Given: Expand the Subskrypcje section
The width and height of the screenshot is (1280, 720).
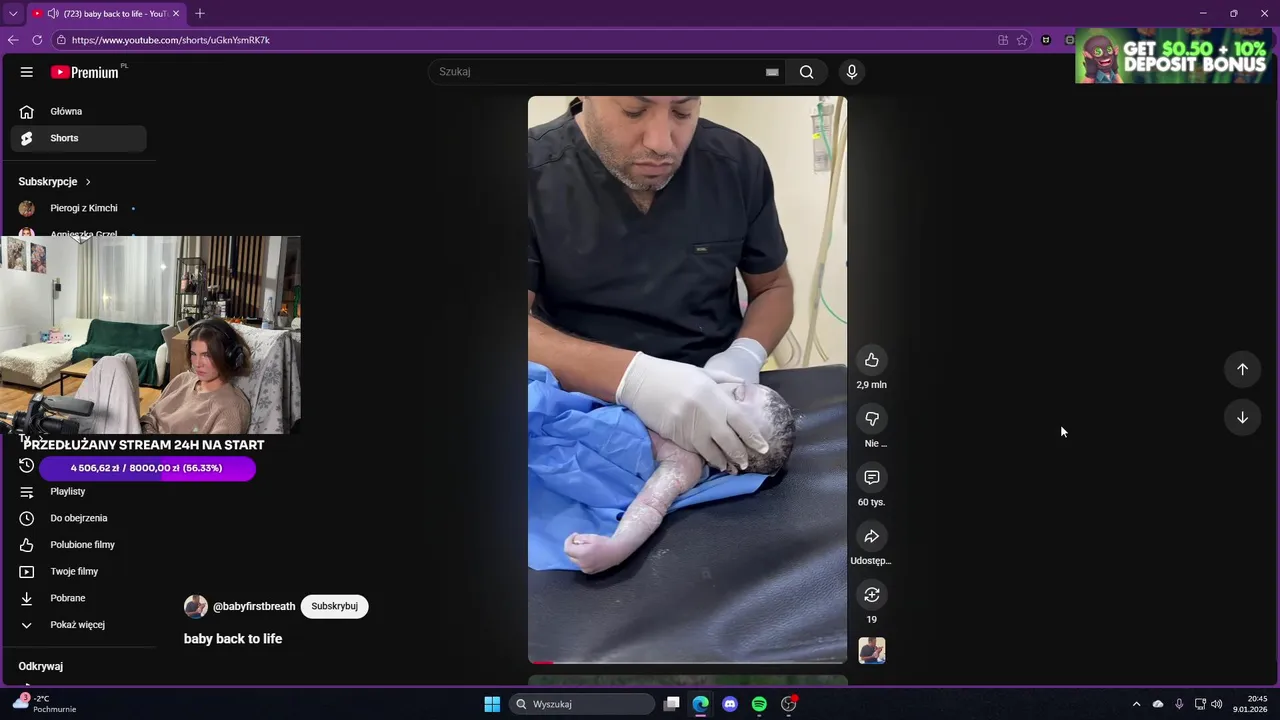Looking at the screenshot, I should [x=55, y=182].
